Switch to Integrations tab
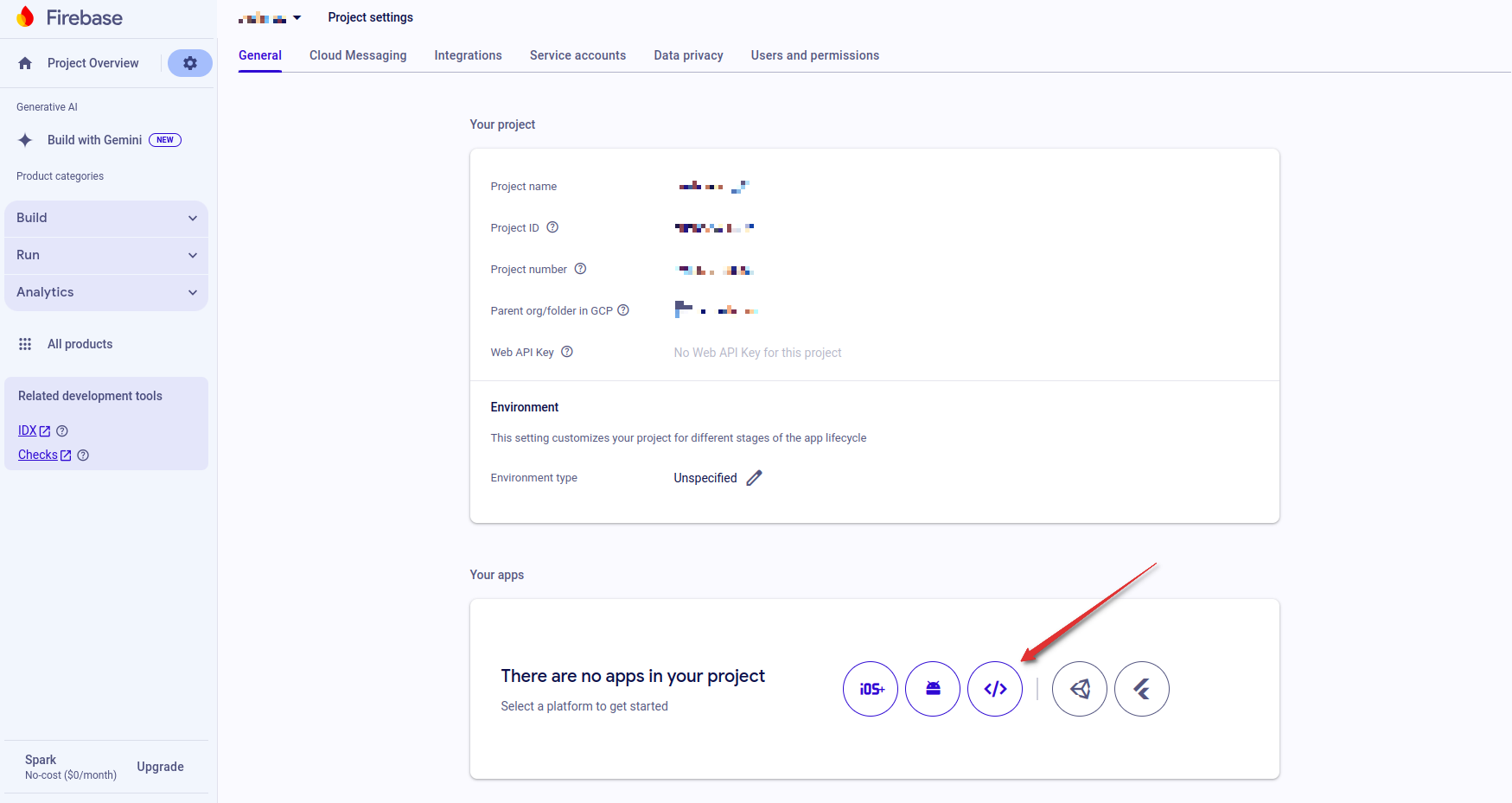The width and height of the screenshot is (1512, 803). point(468,55)
